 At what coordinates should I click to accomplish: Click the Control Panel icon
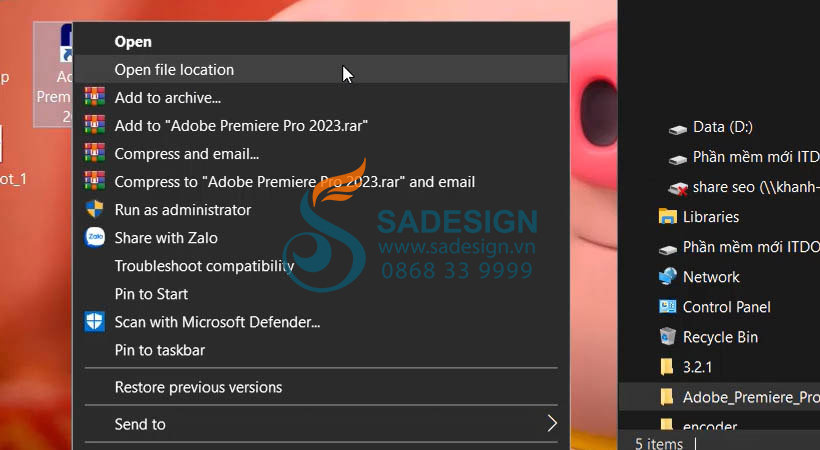667,307
